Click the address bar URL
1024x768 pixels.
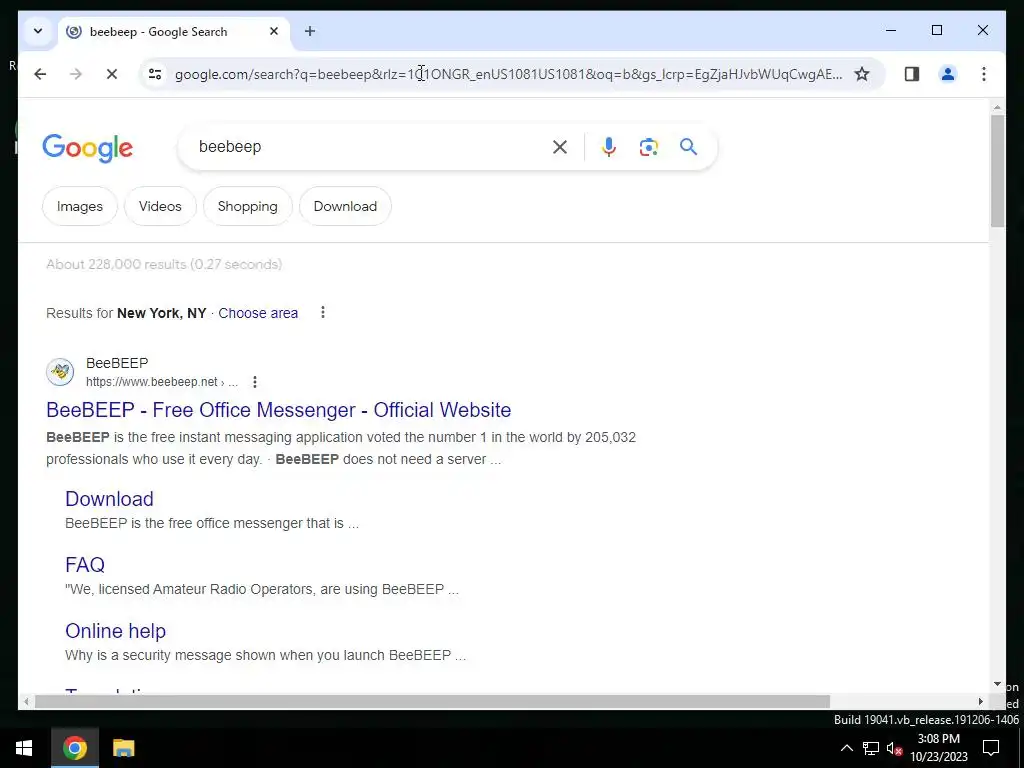coord(508,74)
